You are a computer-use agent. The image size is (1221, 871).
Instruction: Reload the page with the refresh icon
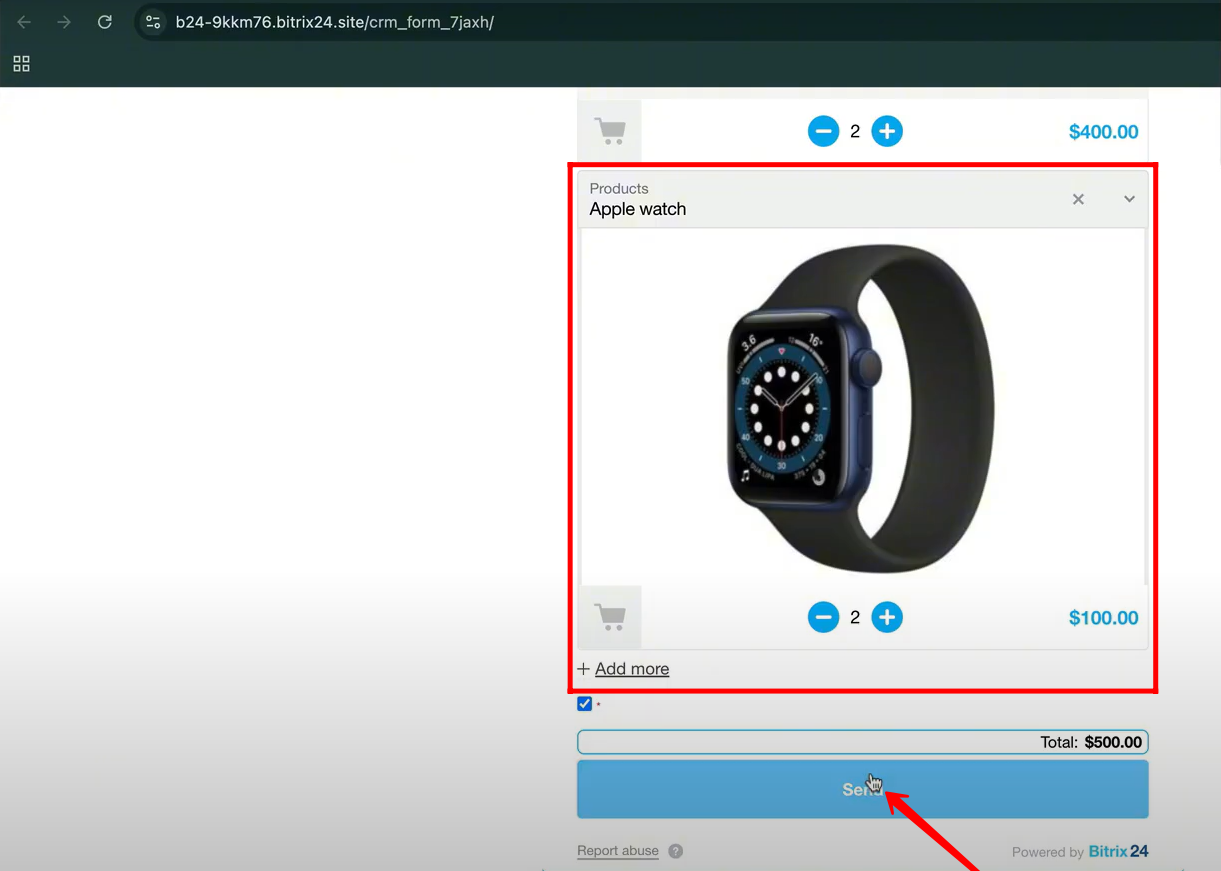(105, 22)
